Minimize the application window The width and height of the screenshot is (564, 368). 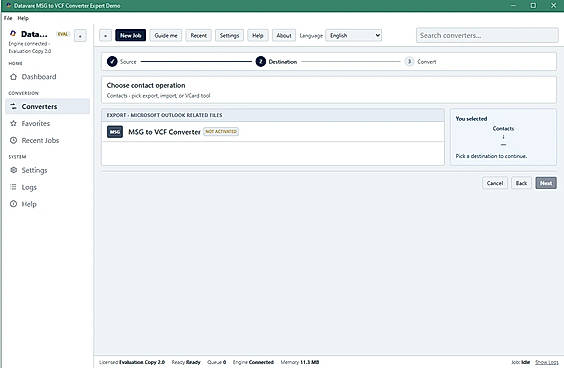[513, 5]
